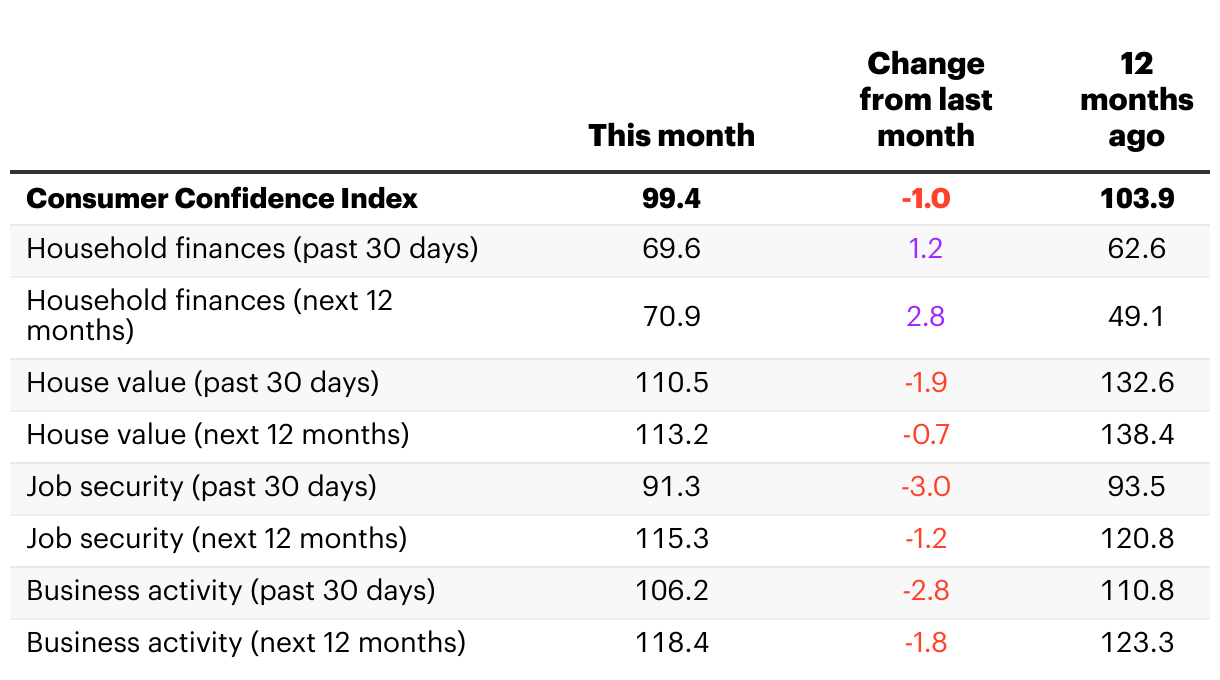
Task: Click "Job security (next 12 months)" label
Action: click(217, 539)
